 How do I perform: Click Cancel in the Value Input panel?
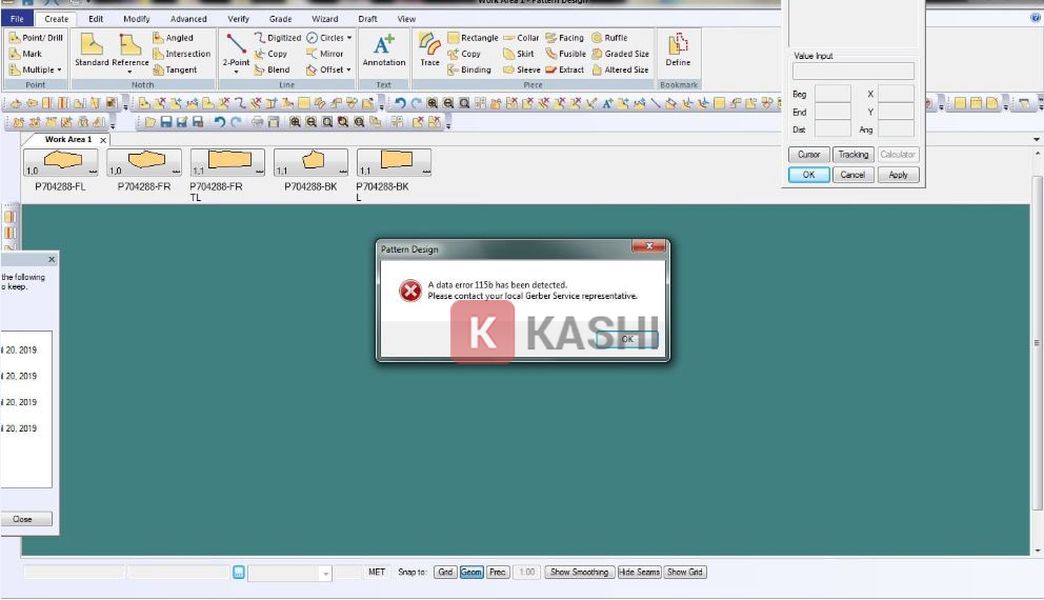[x=852, y=175]
